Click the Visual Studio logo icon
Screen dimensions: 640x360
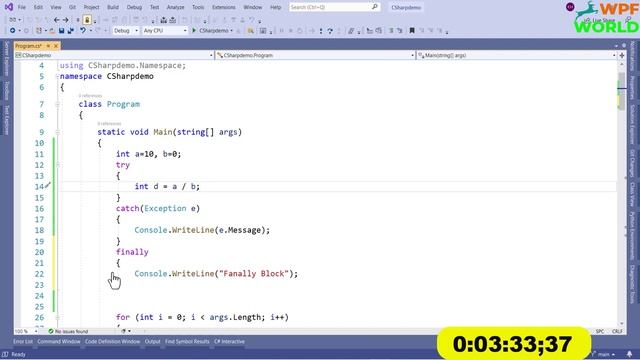pyautogui.click(x=8, y=7)
